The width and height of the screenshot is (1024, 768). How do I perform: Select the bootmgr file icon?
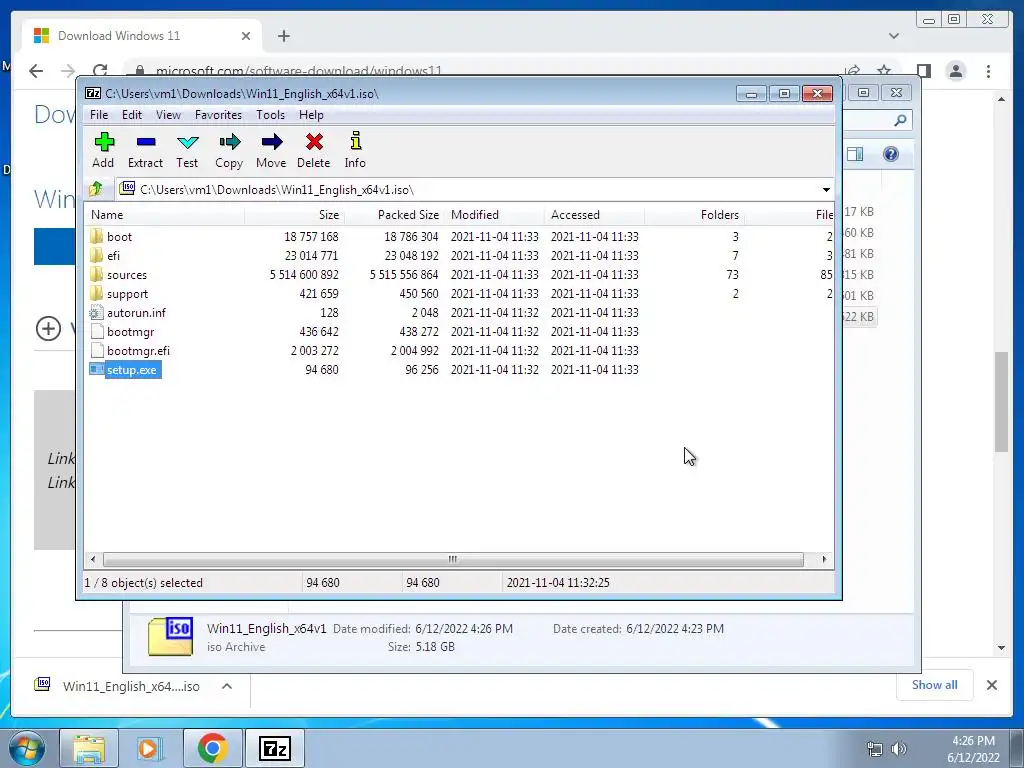click(97, 331)
